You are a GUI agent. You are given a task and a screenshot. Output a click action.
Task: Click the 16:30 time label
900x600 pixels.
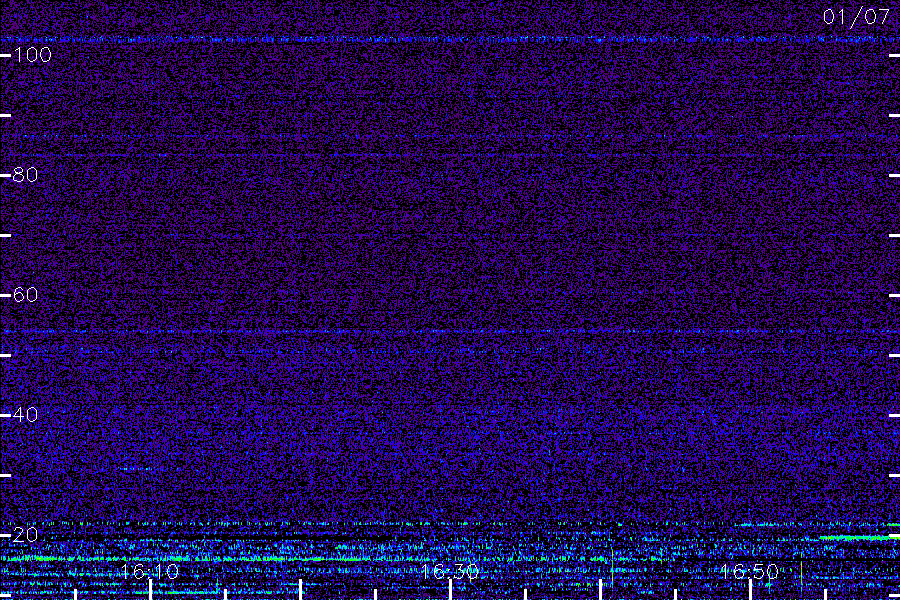tap(450, 572)
